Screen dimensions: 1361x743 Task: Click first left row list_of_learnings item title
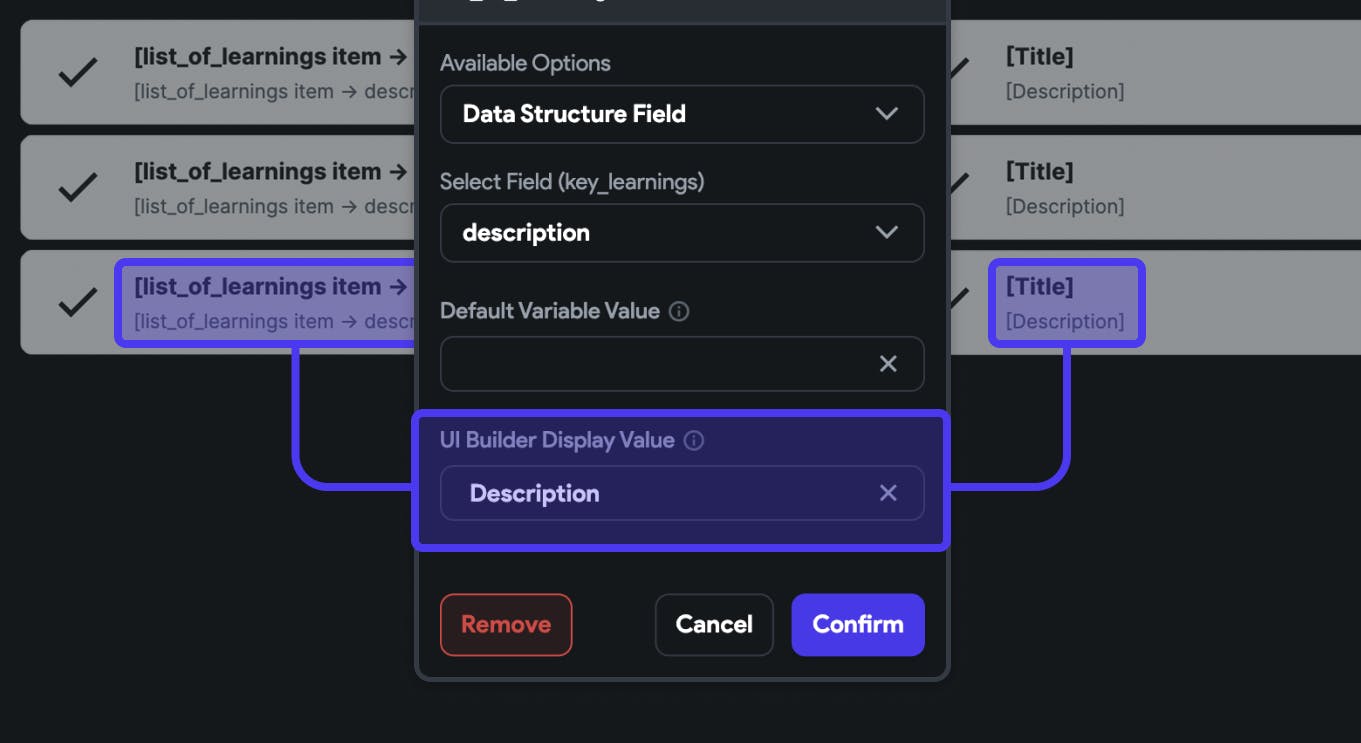[x=270, y=57]
